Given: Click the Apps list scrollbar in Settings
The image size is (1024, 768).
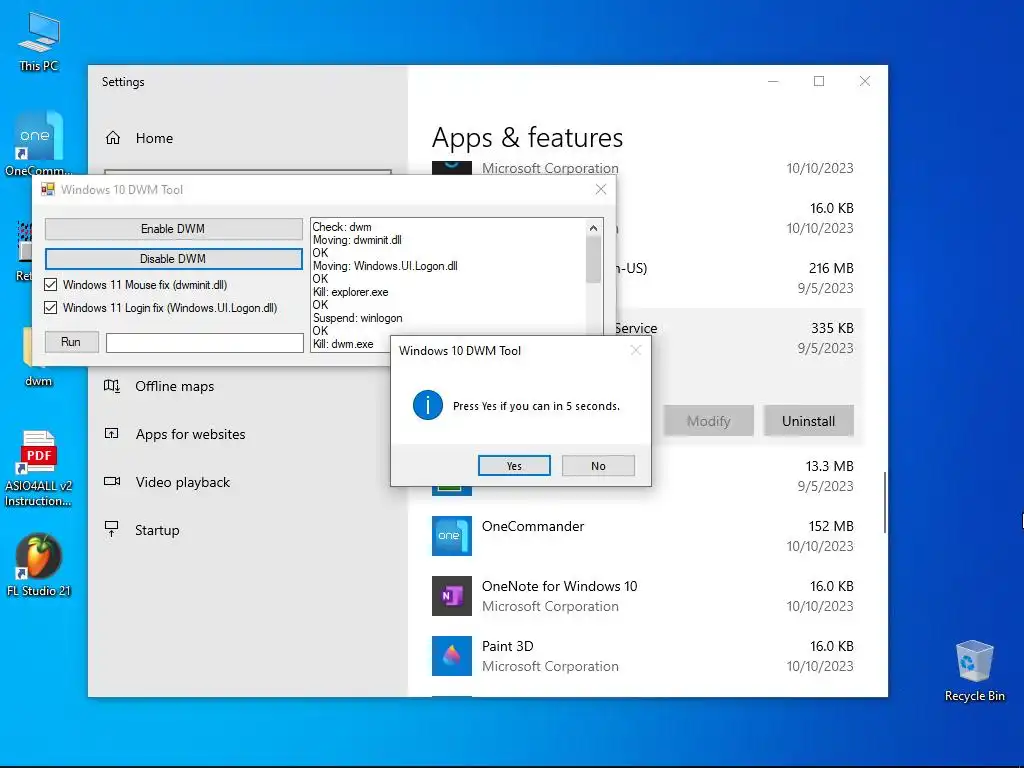Looking at the screenshot, I should (885, 502).
